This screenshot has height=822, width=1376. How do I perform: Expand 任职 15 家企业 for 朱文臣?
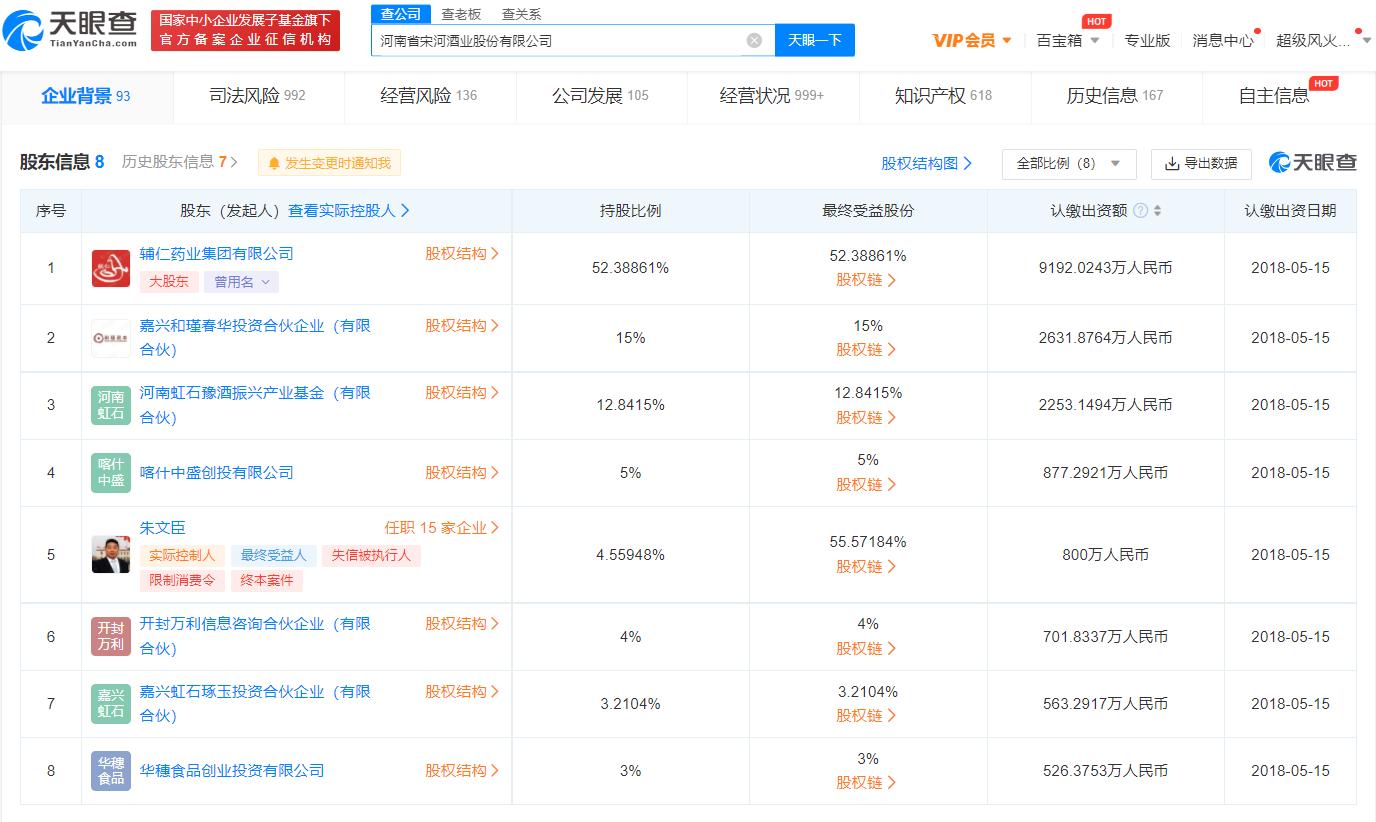442,528
